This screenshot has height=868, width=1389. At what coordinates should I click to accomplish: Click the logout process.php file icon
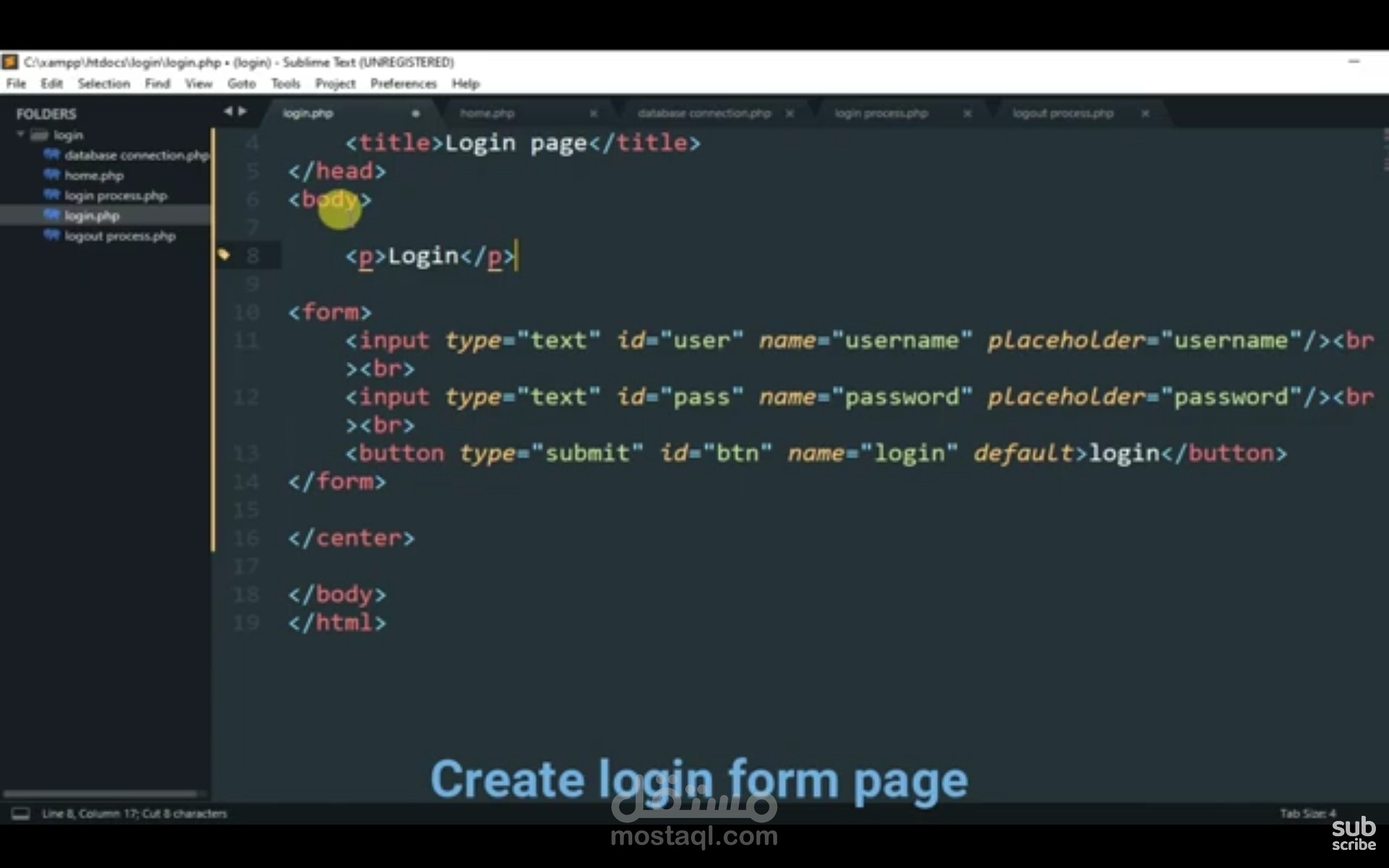[51, 235]
